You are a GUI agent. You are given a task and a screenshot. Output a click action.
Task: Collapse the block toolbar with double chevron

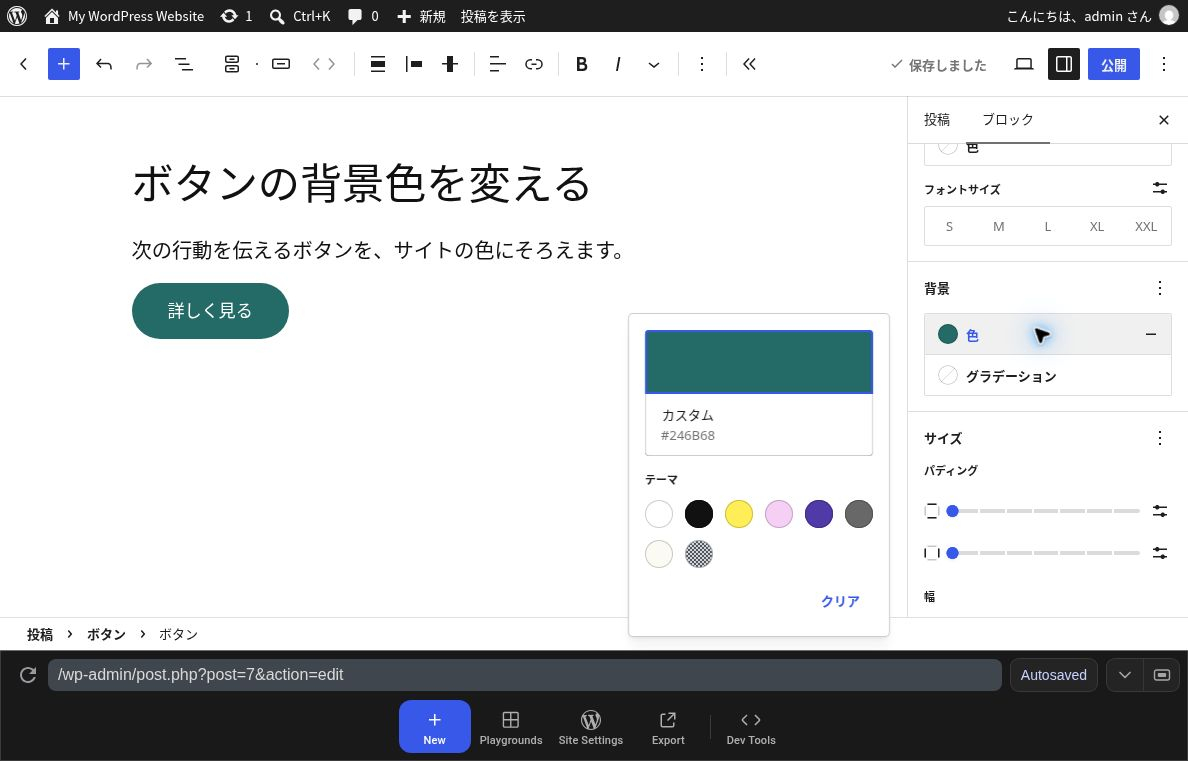point(749,64)
